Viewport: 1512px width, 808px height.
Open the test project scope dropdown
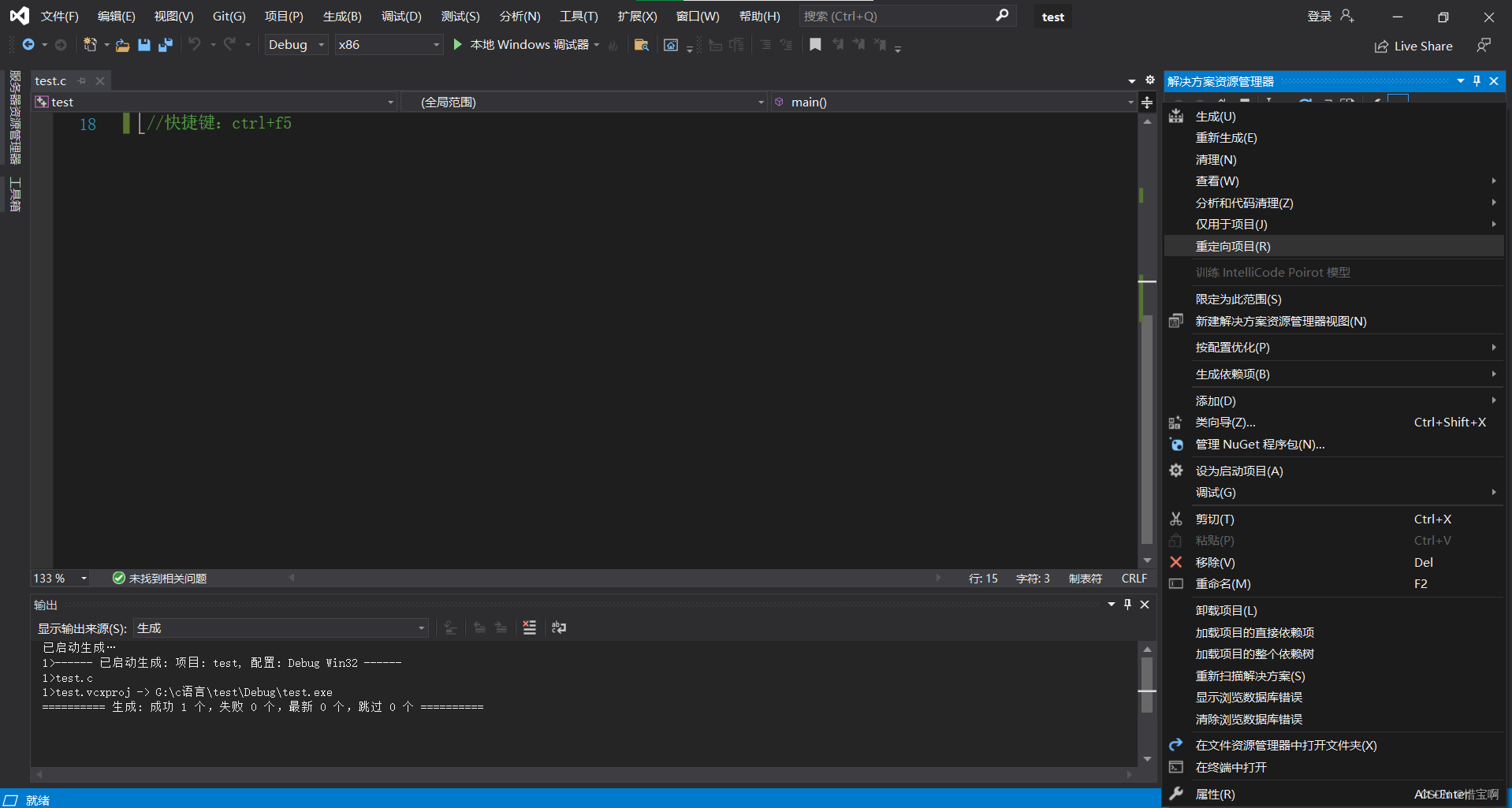[214, 102]
